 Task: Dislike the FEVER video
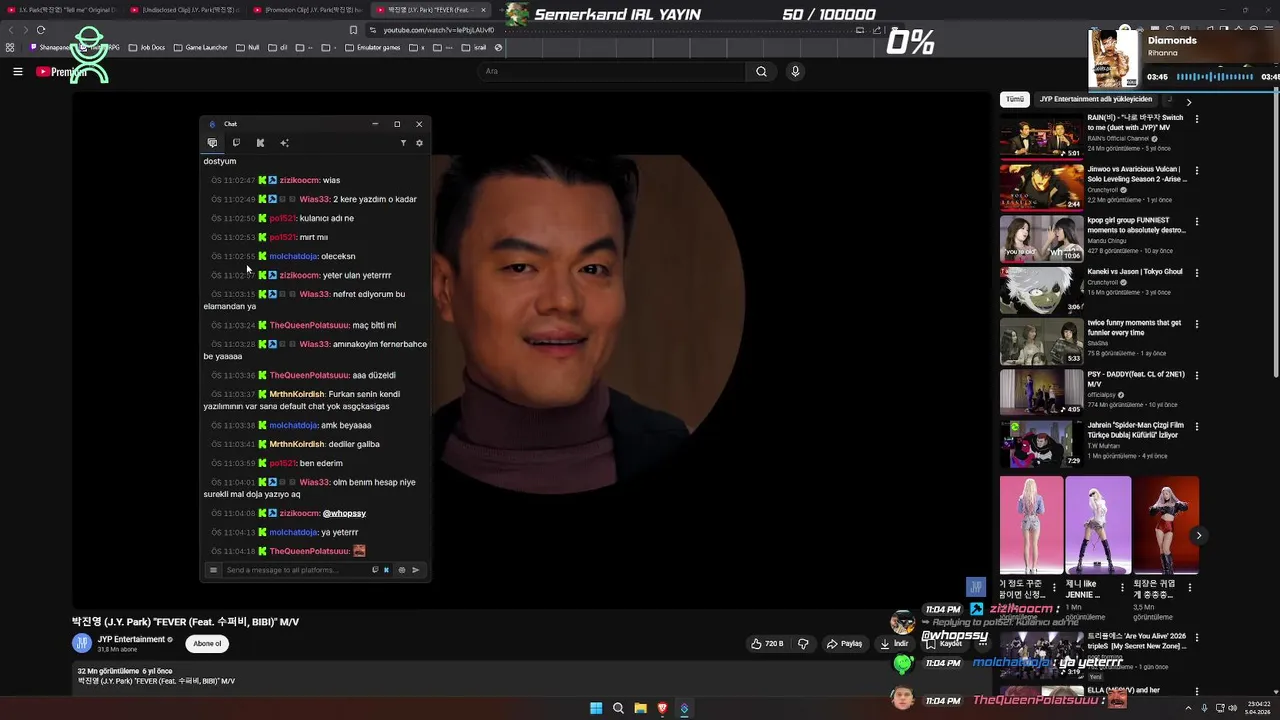point(803,644)
